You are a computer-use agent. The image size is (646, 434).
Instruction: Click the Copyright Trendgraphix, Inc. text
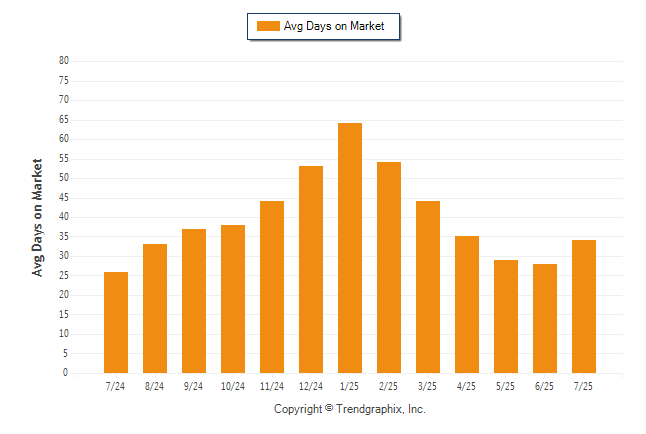point(350,409)
